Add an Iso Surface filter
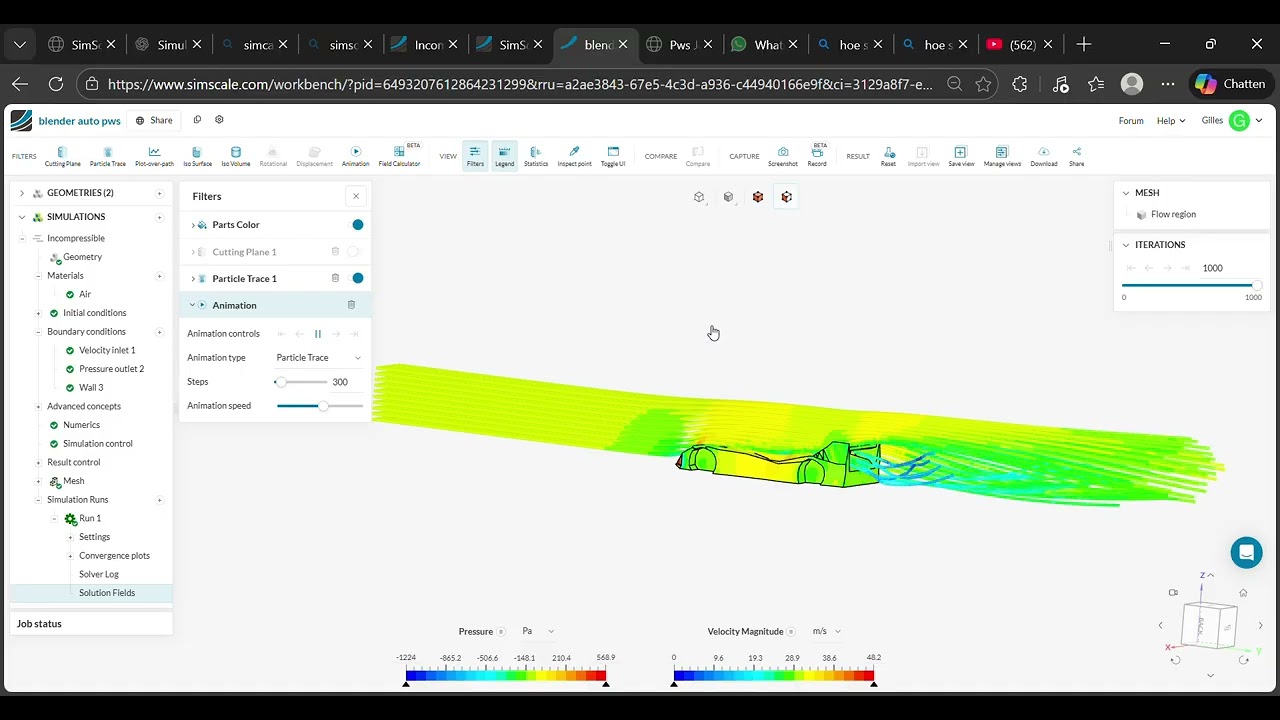The image size is (1280, 720). [x=196, y=156]
